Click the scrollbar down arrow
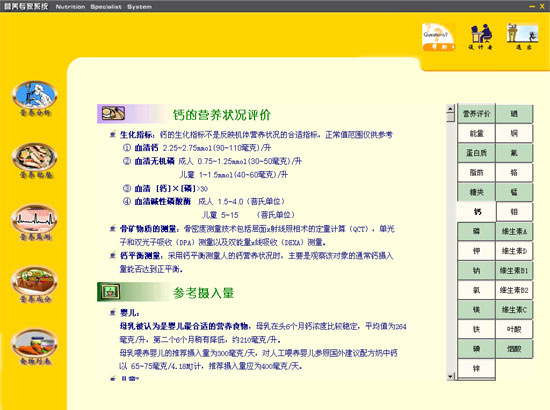 [x=450, y=377]
